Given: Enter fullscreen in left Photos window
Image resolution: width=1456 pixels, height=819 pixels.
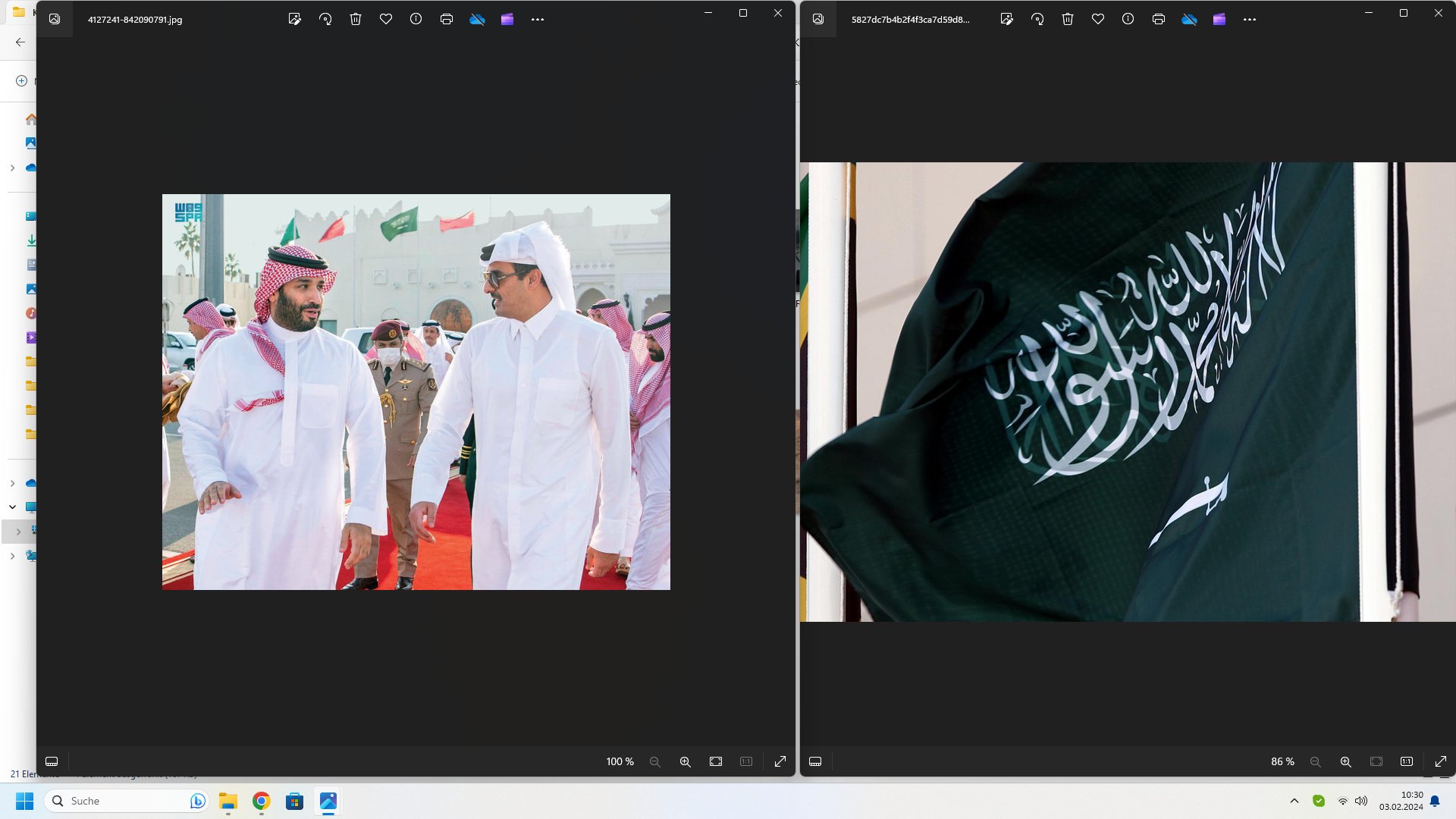Looking at the screenshot, I should (780, 761).
